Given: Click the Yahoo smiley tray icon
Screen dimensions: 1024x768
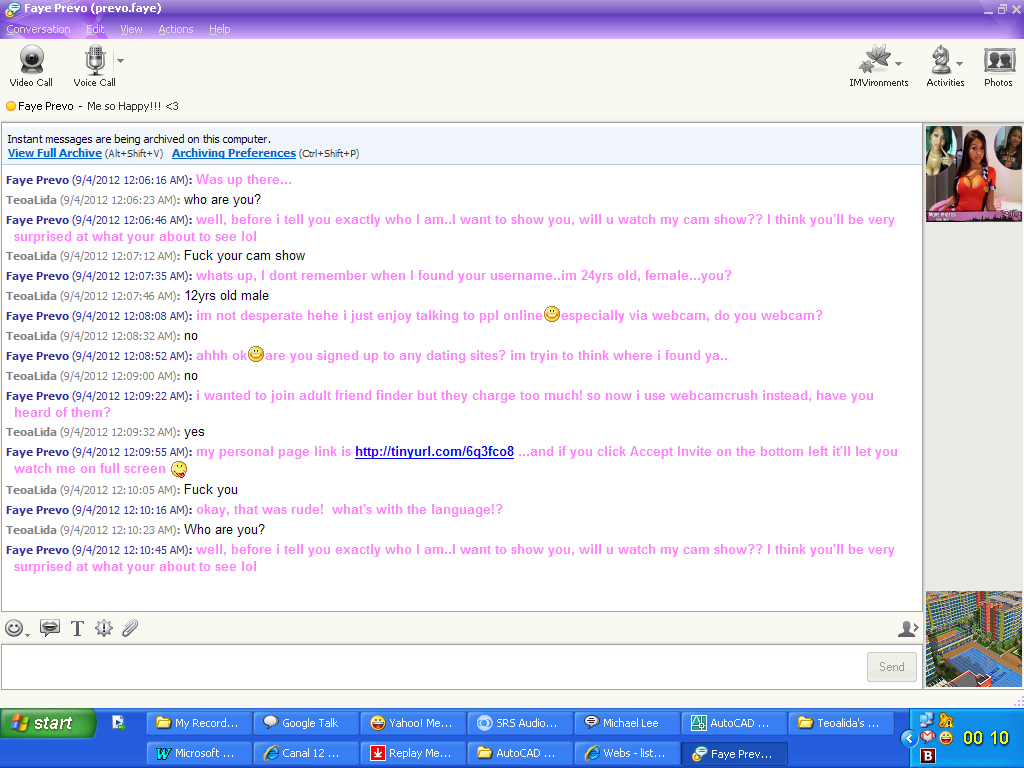Looking at the screenshot, I should (x=946, y=738).
